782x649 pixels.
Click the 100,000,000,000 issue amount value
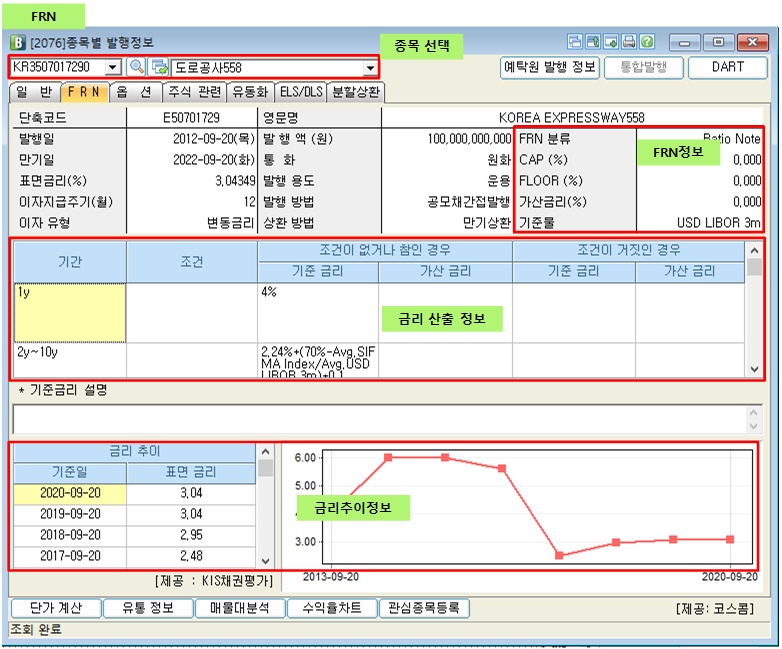(x=469, y=139)
